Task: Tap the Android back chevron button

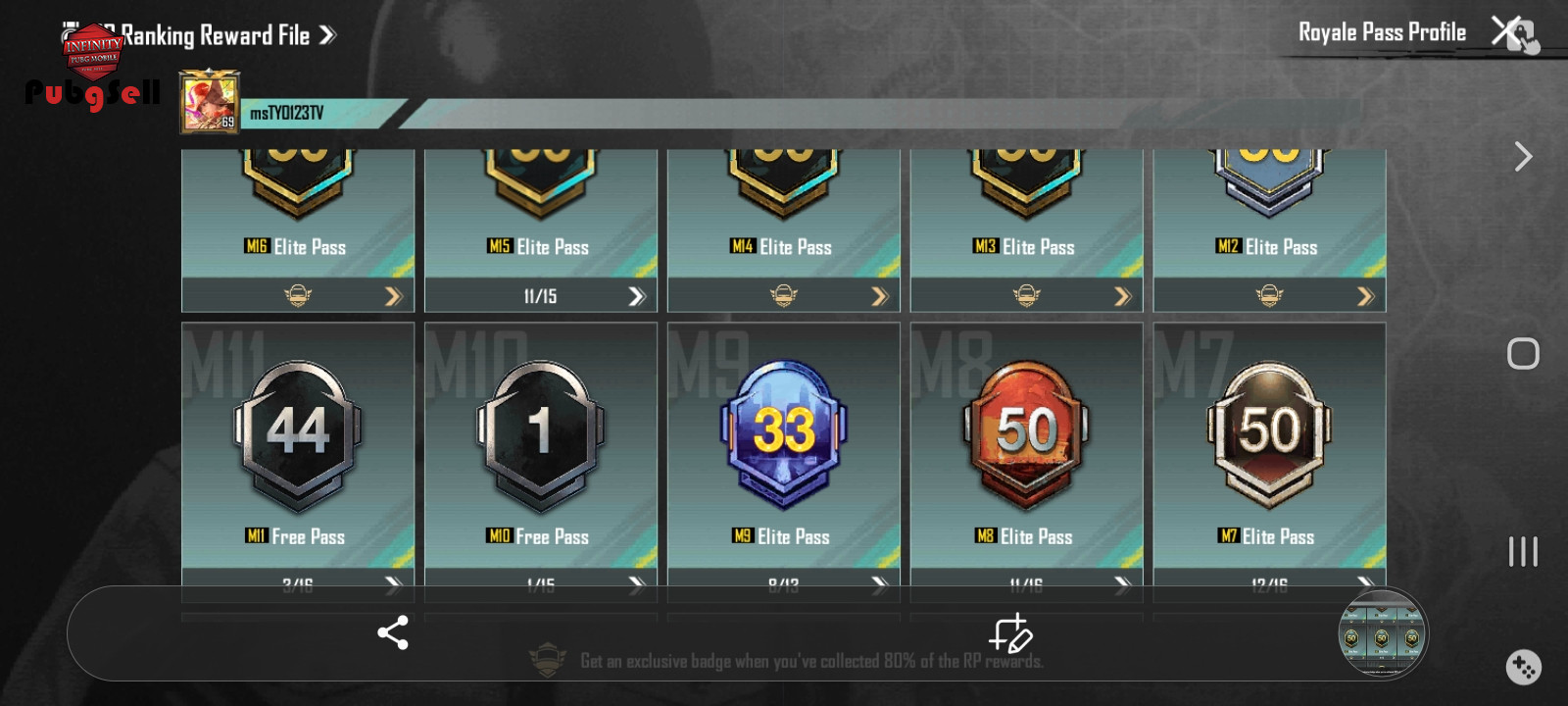Action: 1523,157
